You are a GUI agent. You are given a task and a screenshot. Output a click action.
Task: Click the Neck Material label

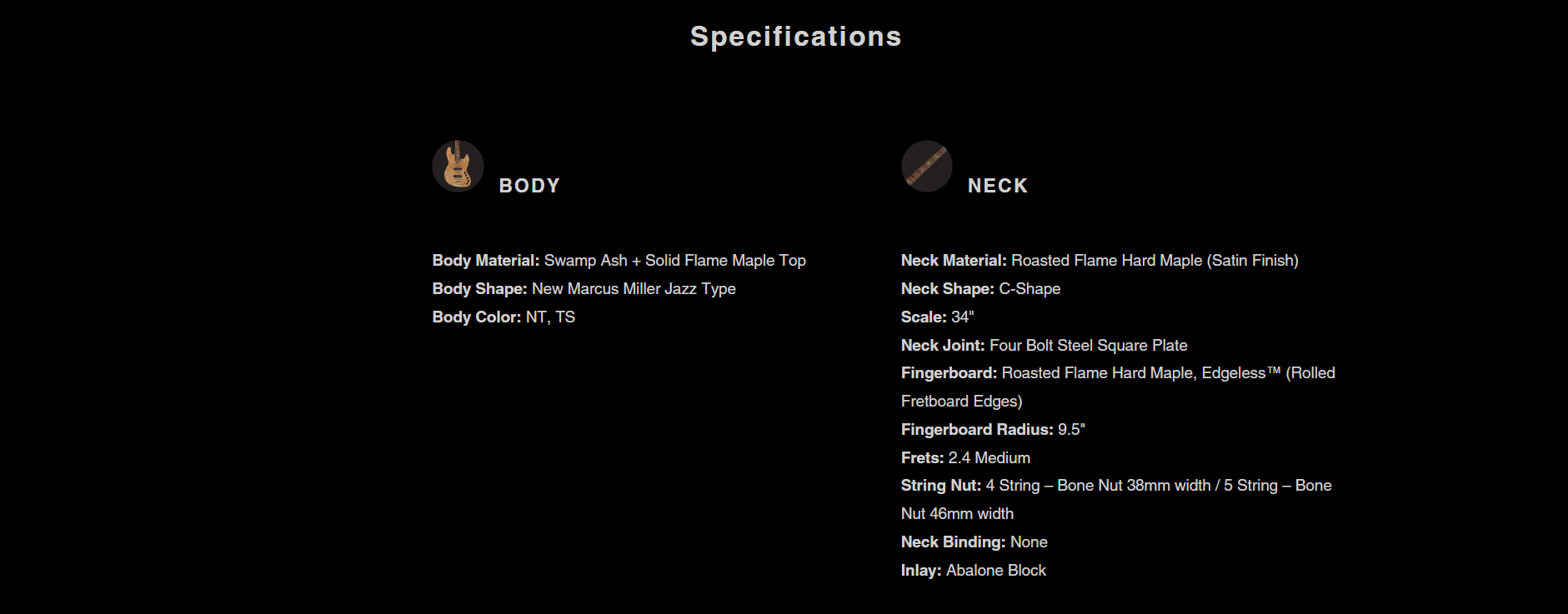[x=954, y=261]
